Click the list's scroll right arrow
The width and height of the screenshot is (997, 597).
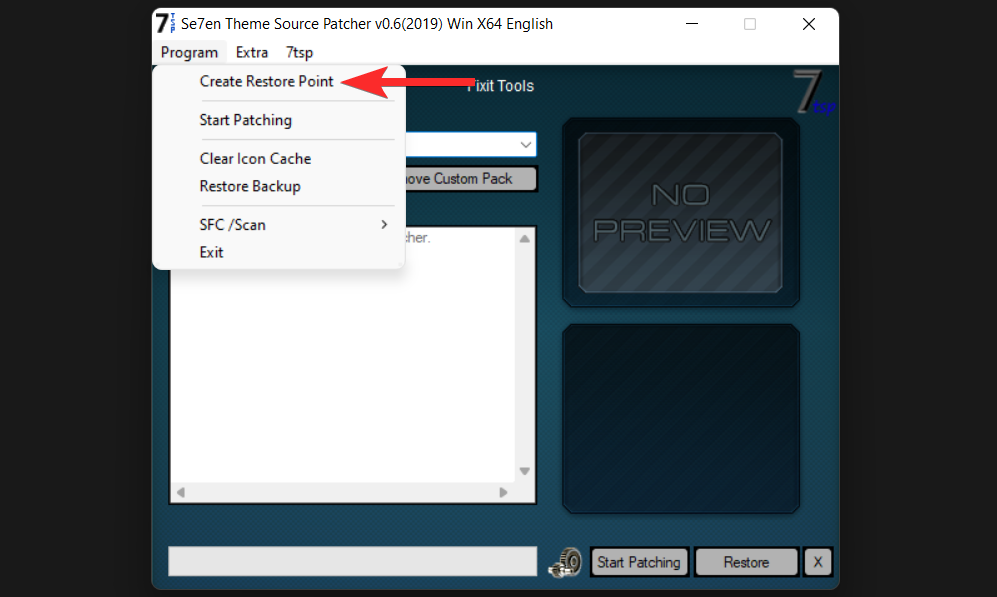[x=503, y=492]
